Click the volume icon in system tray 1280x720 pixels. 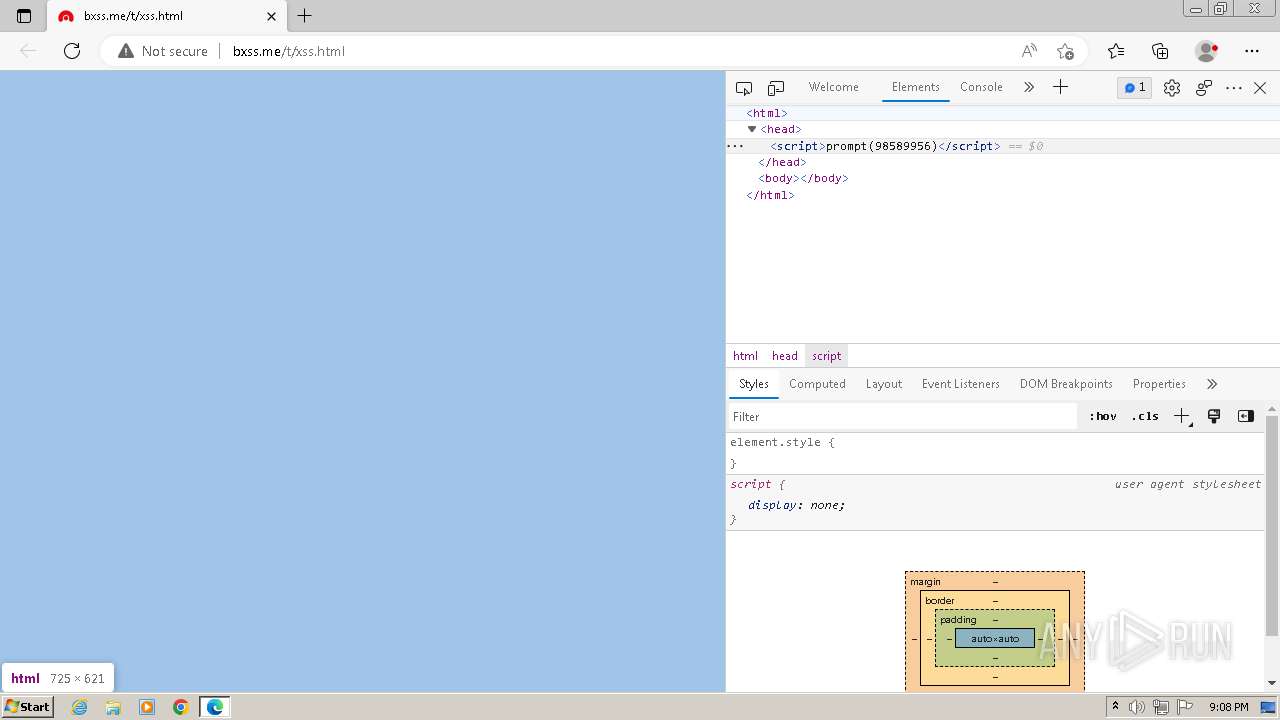[1138, 707]
